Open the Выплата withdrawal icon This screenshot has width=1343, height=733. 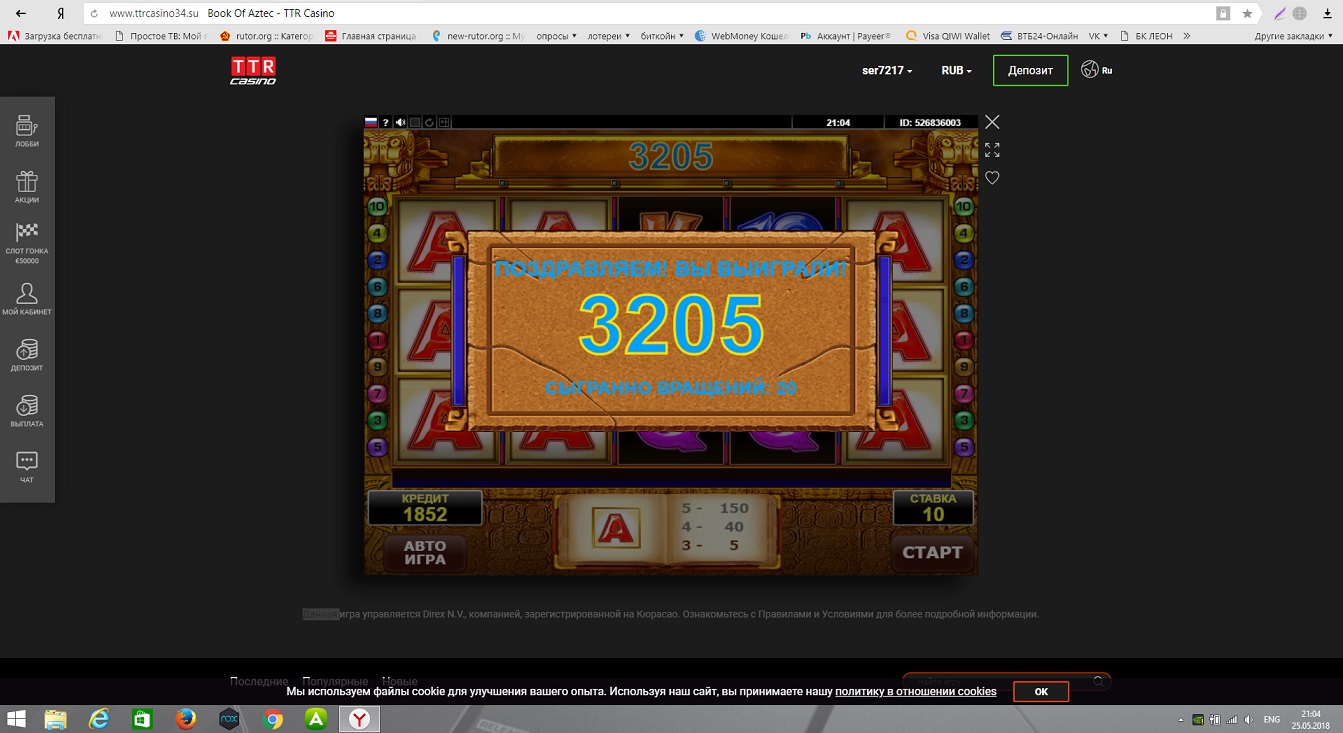pos(27,411)
